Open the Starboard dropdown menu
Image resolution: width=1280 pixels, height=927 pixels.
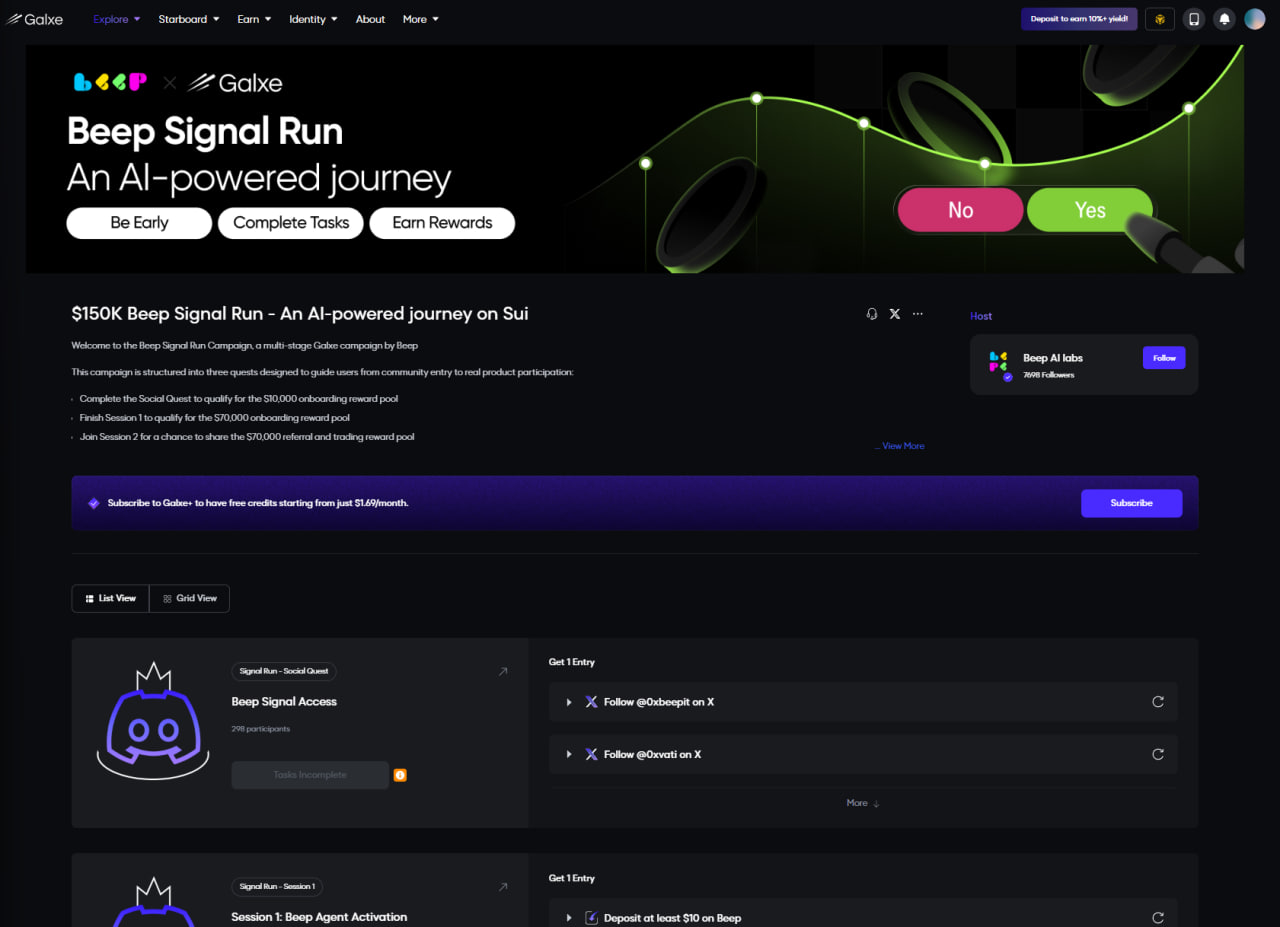(188, 19)
